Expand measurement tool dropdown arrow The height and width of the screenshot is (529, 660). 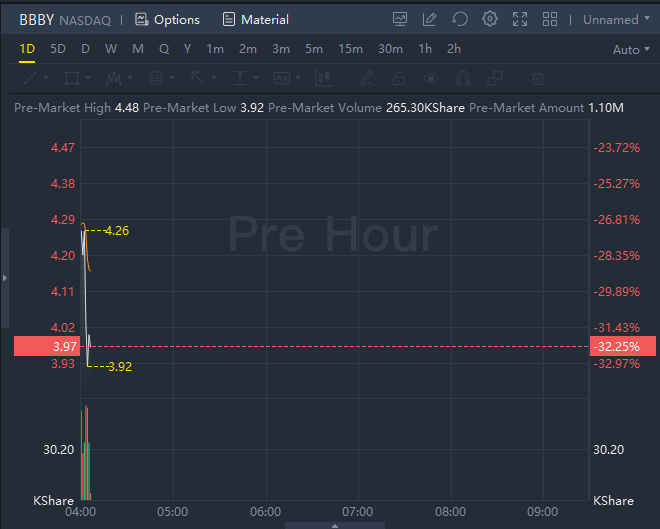click(256, 78)
